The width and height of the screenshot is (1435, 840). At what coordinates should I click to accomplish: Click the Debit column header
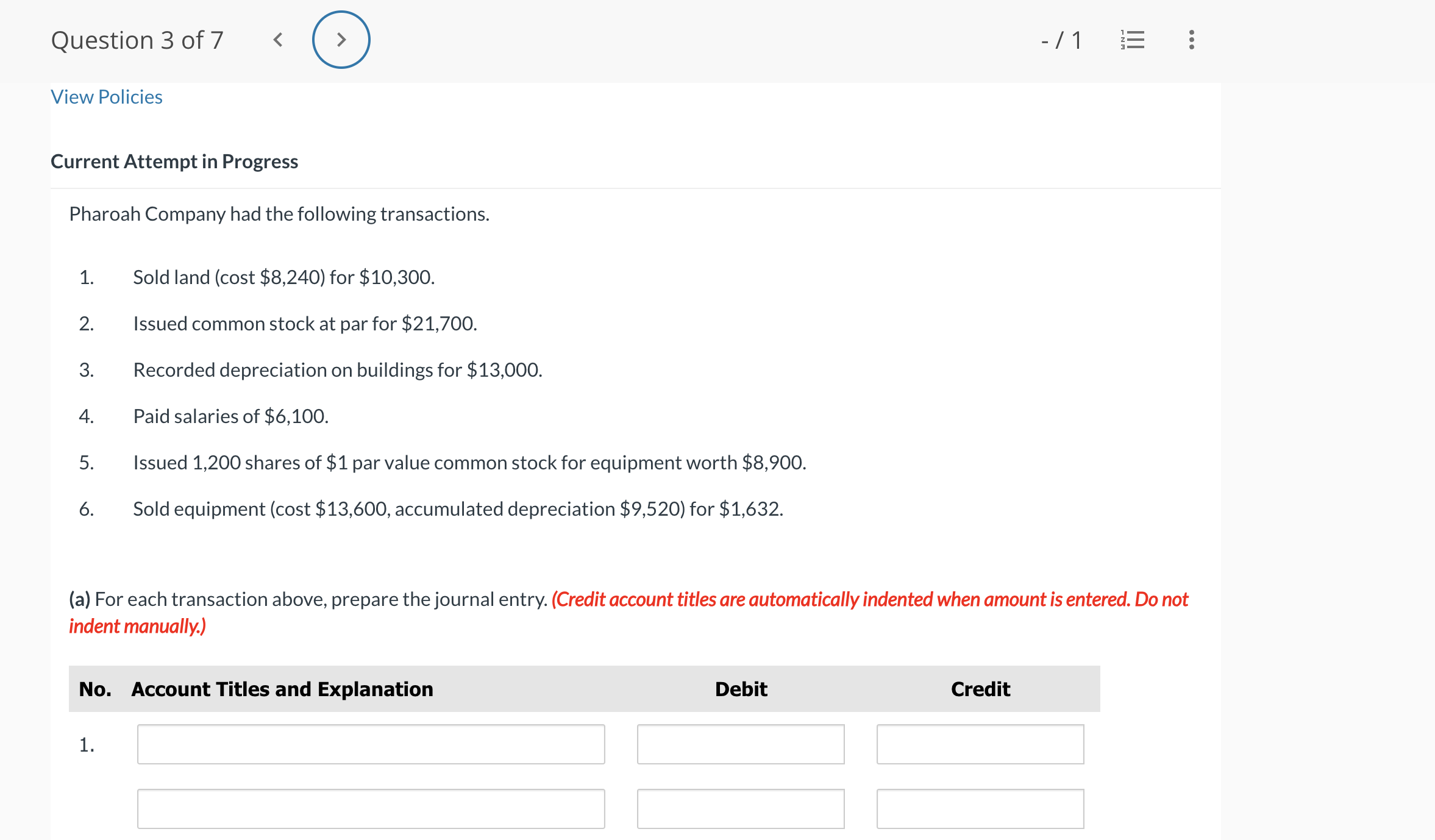click(x=741, y=689)
